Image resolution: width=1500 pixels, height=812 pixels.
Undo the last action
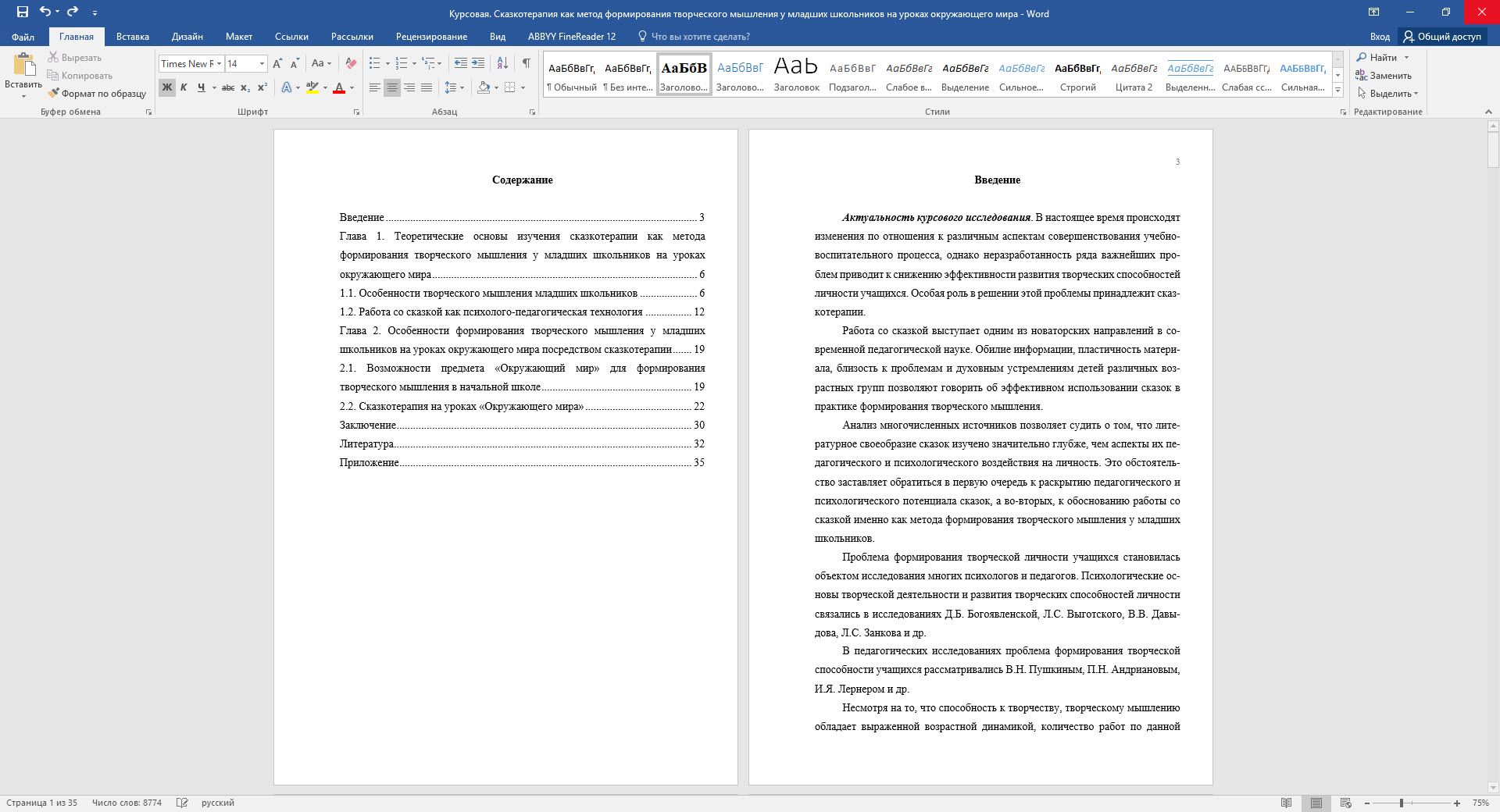45,12
